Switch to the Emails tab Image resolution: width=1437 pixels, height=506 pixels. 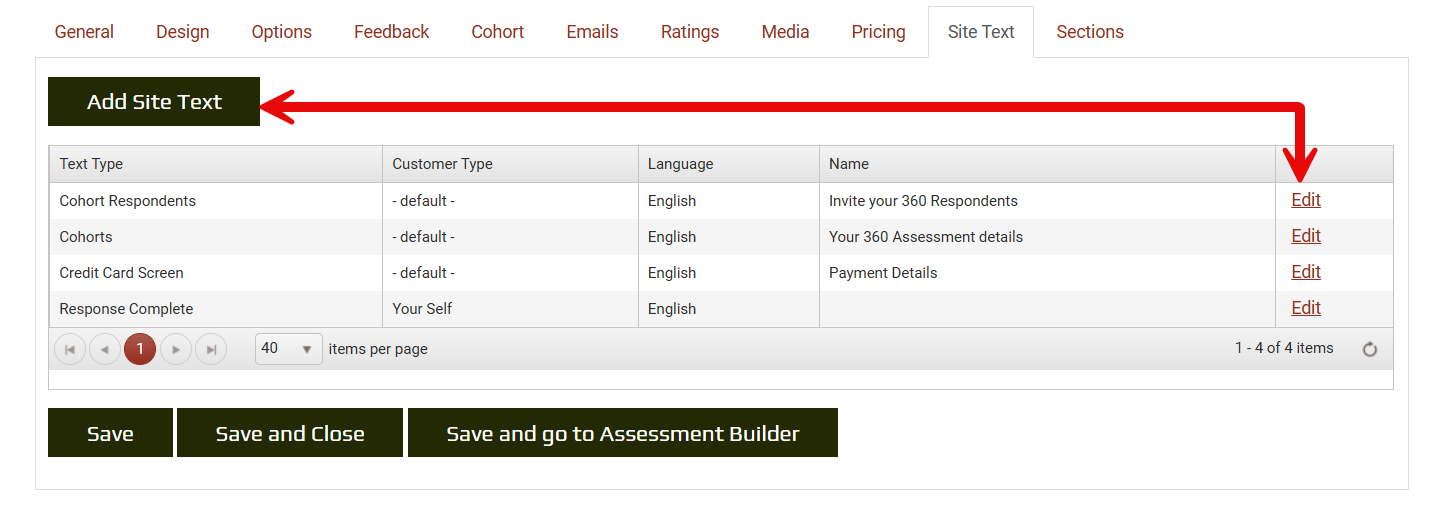tap(592, 32)
